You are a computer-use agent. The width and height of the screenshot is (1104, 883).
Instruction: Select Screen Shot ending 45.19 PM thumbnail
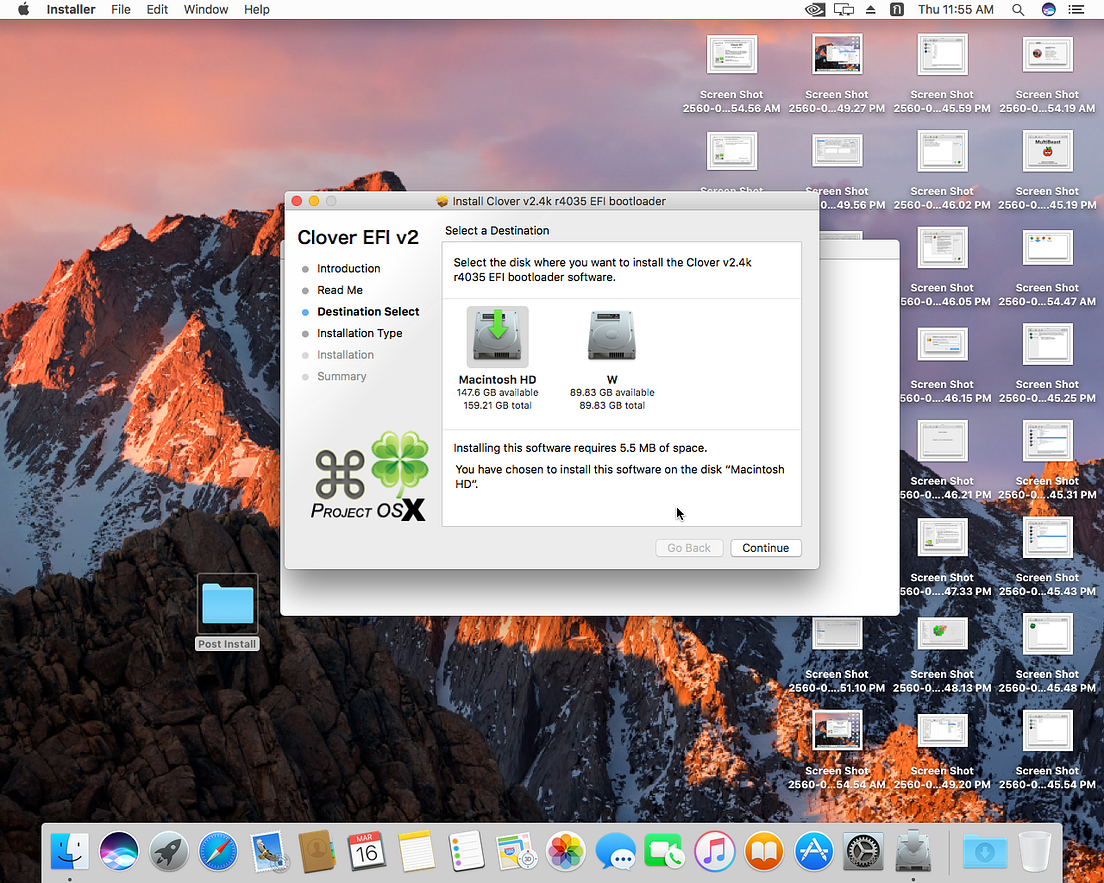click(1048, 151)
